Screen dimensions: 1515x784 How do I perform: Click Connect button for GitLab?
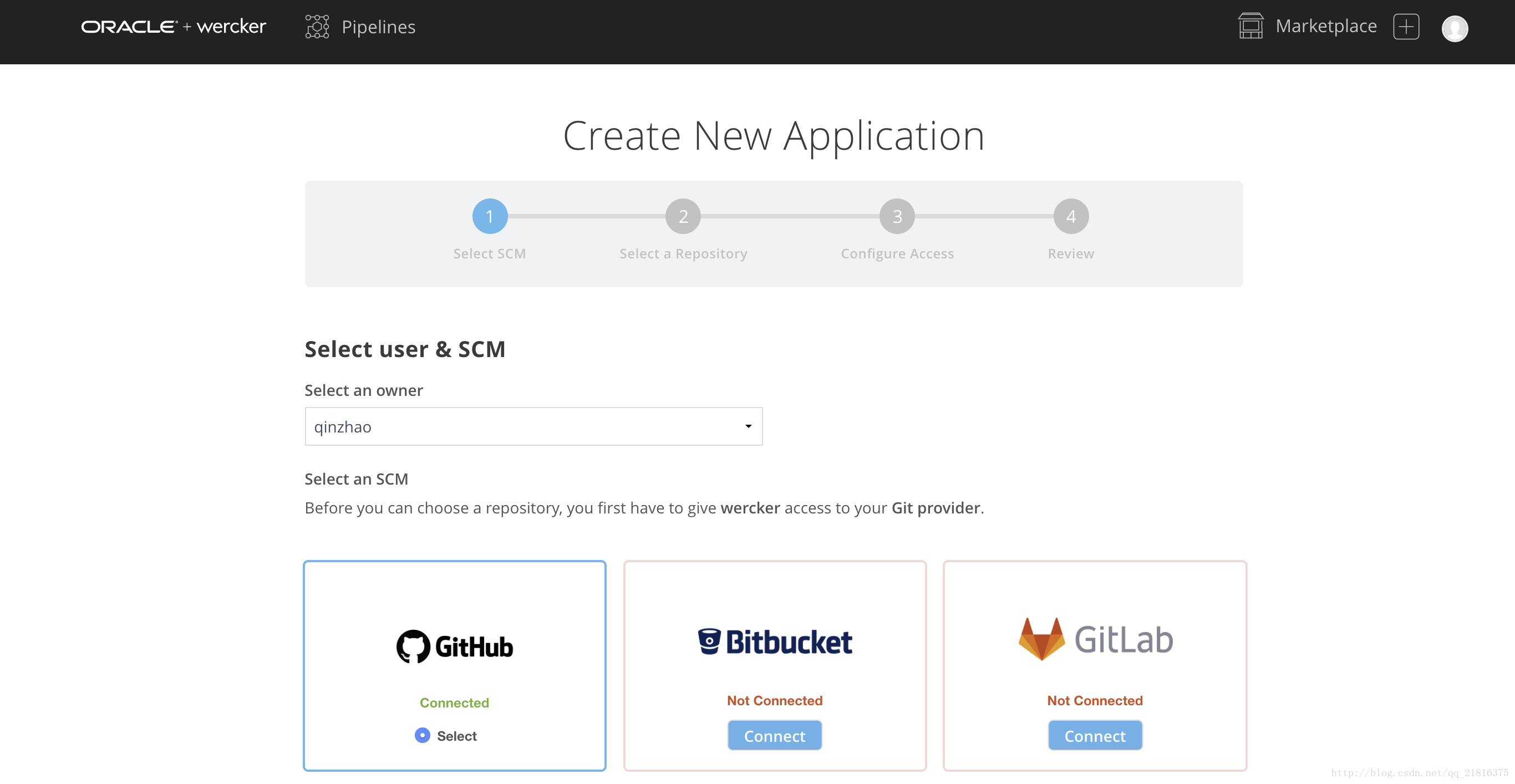coord(1095,735)
